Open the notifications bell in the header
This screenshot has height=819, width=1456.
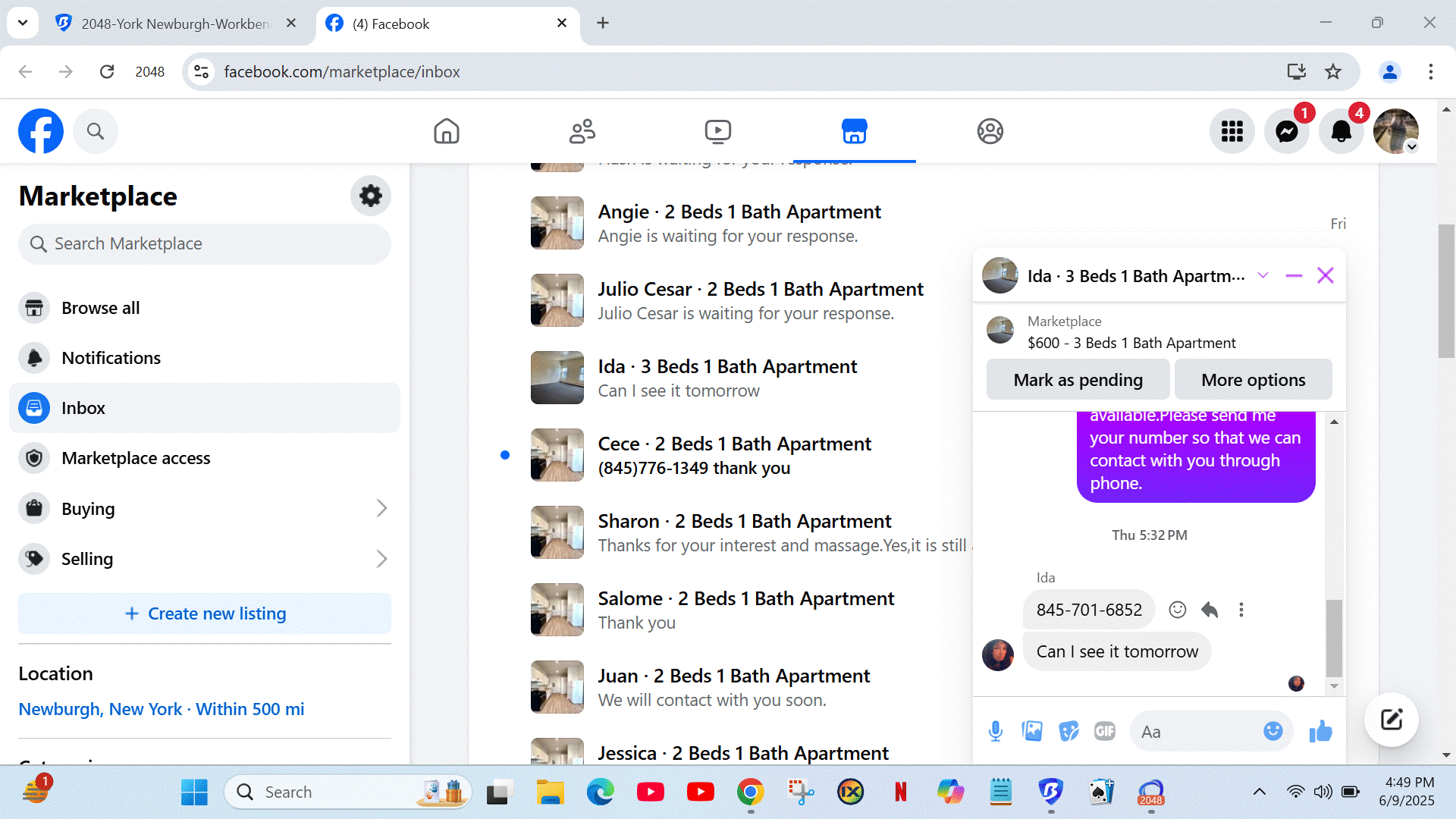[x=1341, y=131]
